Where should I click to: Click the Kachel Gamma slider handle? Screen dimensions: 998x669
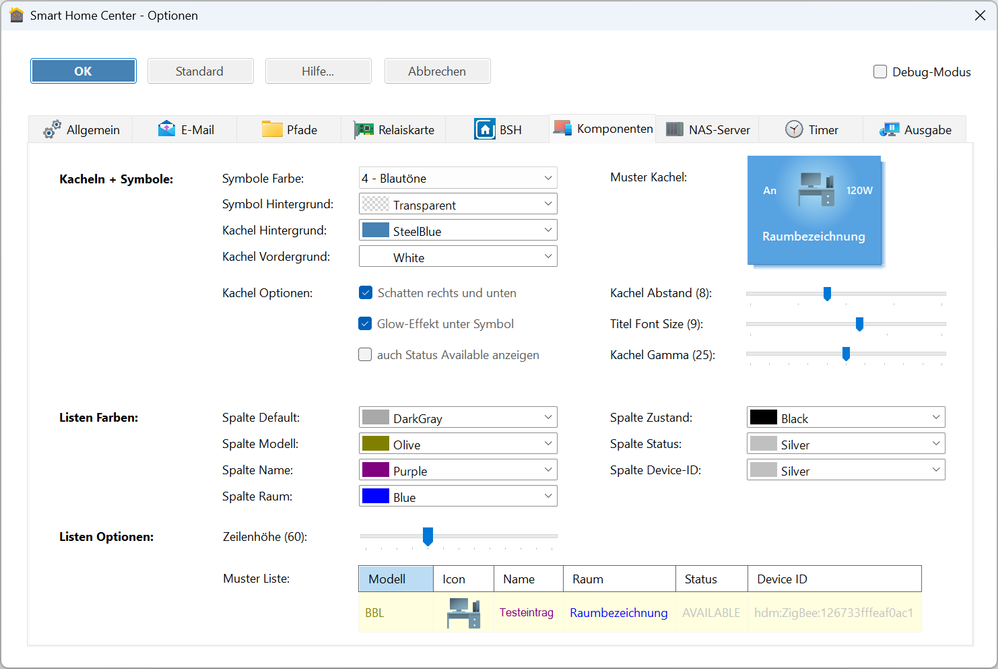846,353
